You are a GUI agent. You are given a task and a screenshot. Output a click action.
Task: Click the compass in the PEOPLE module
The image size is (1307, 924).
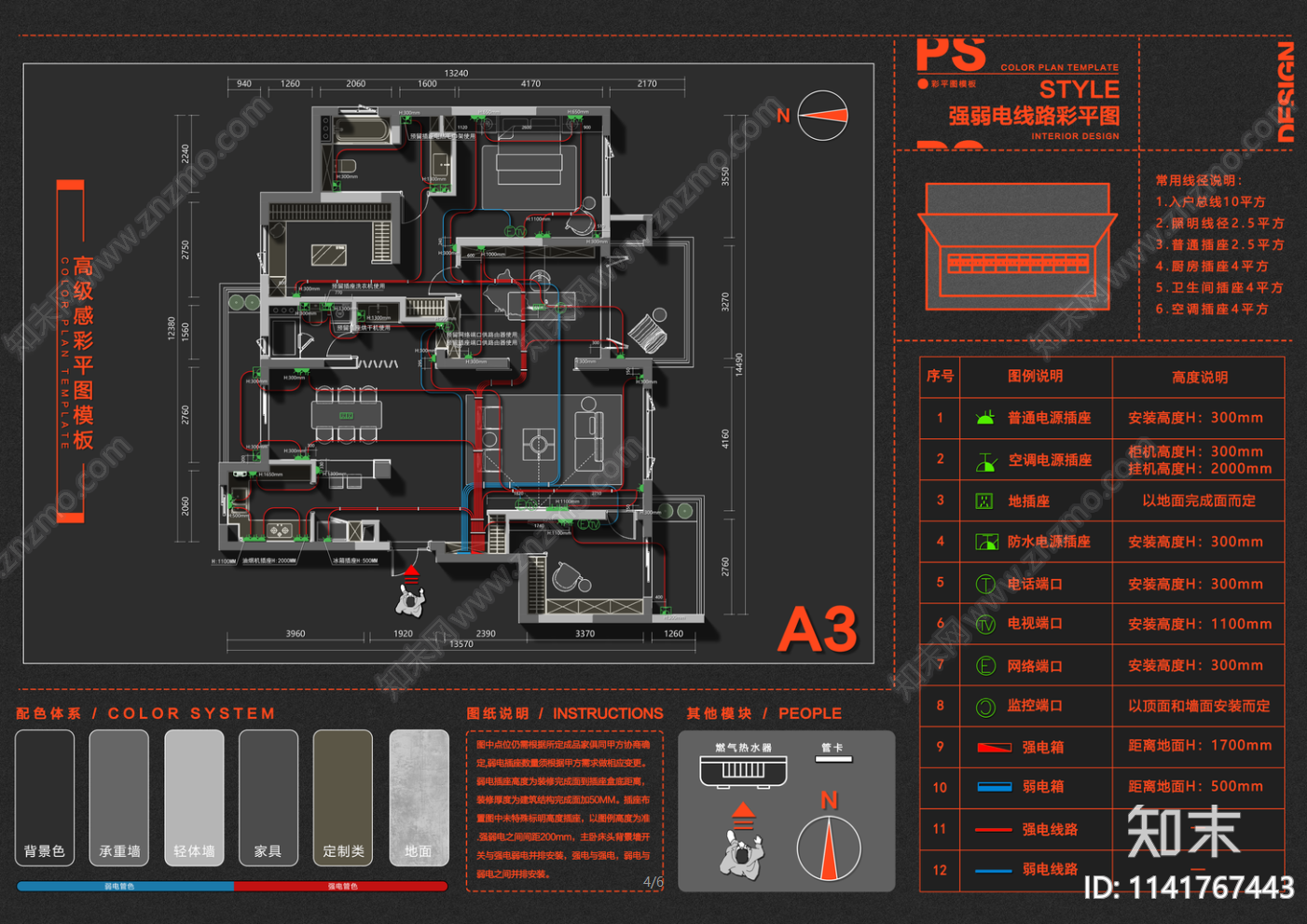(829, 848)
